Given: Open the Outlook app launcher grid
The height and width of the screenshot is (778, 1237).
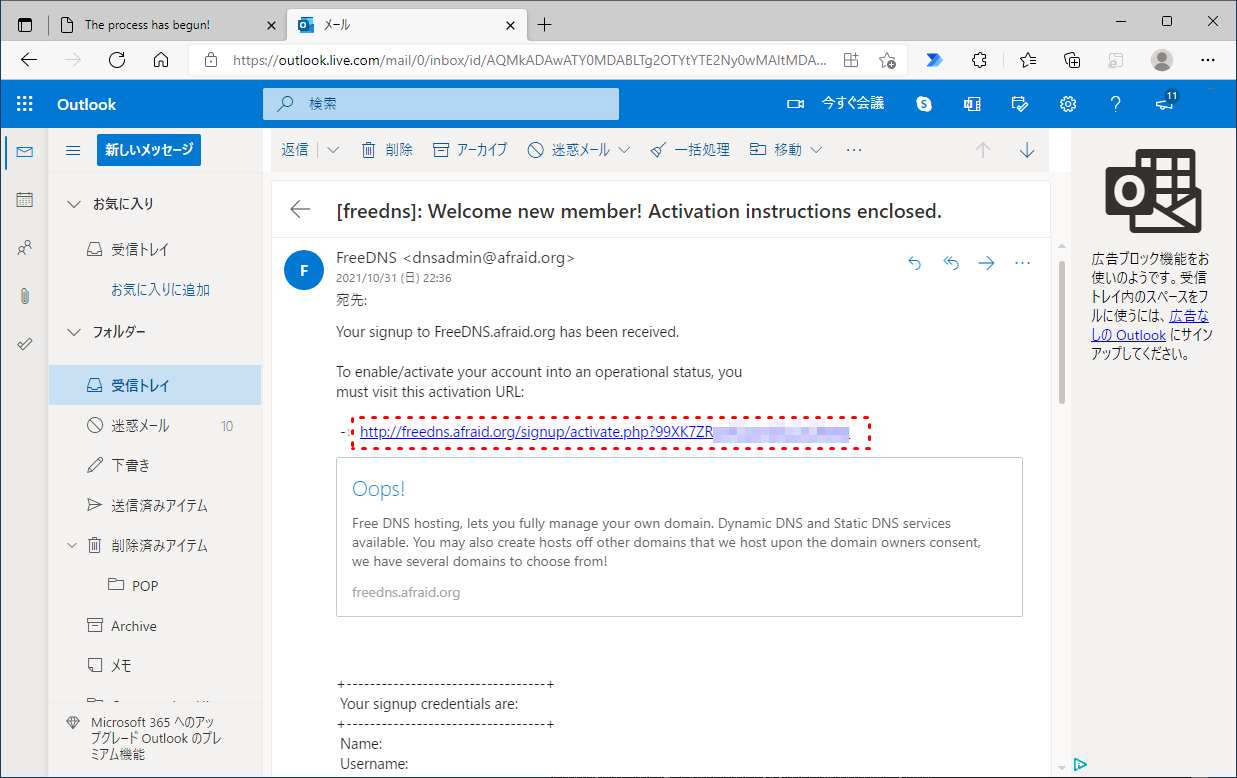Looking at the screenshot, I should [x=25, y=104].
